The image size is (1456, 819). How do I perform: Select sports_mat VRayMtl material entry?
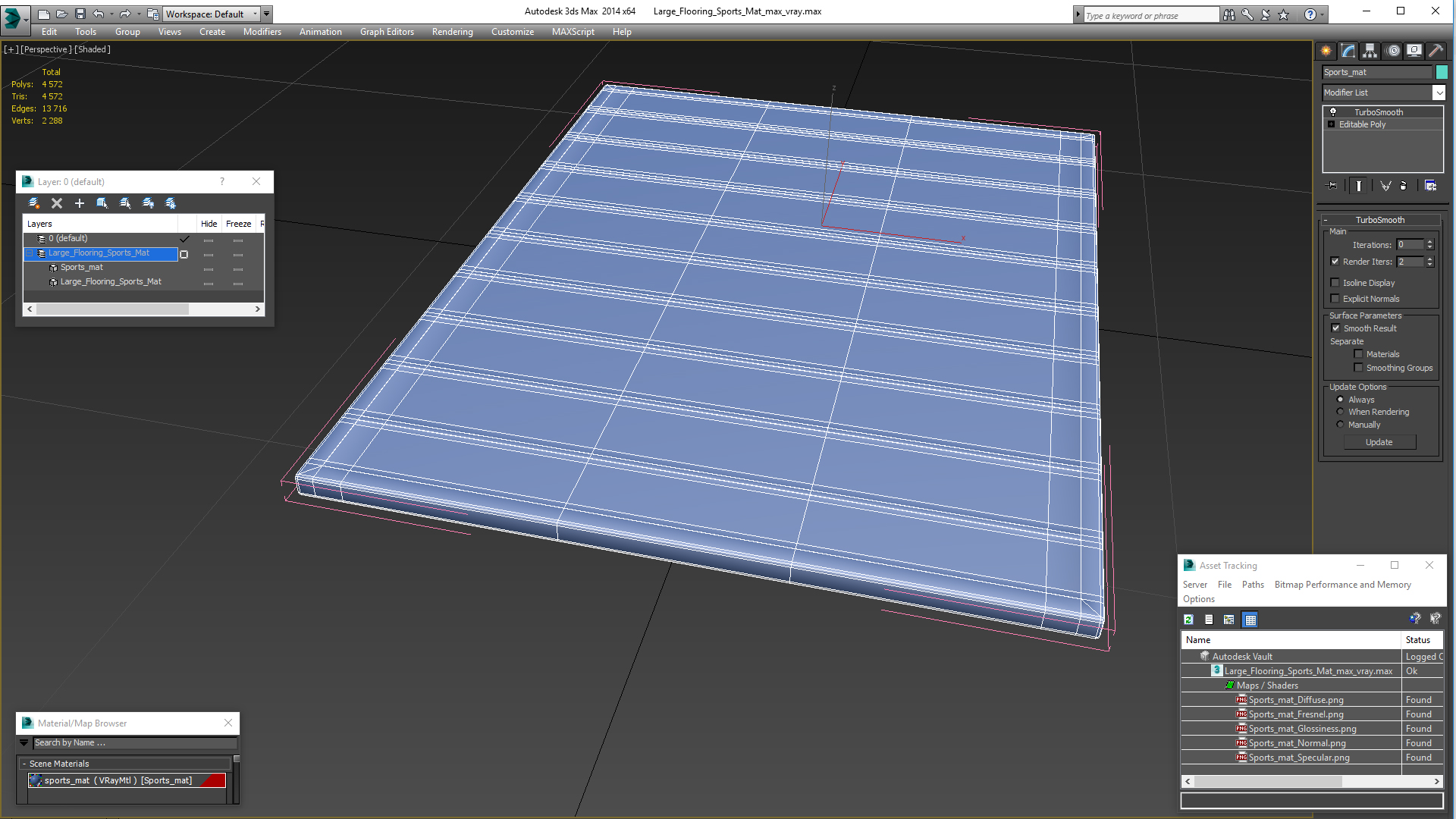pyautogui.click(x=127, y=780)
